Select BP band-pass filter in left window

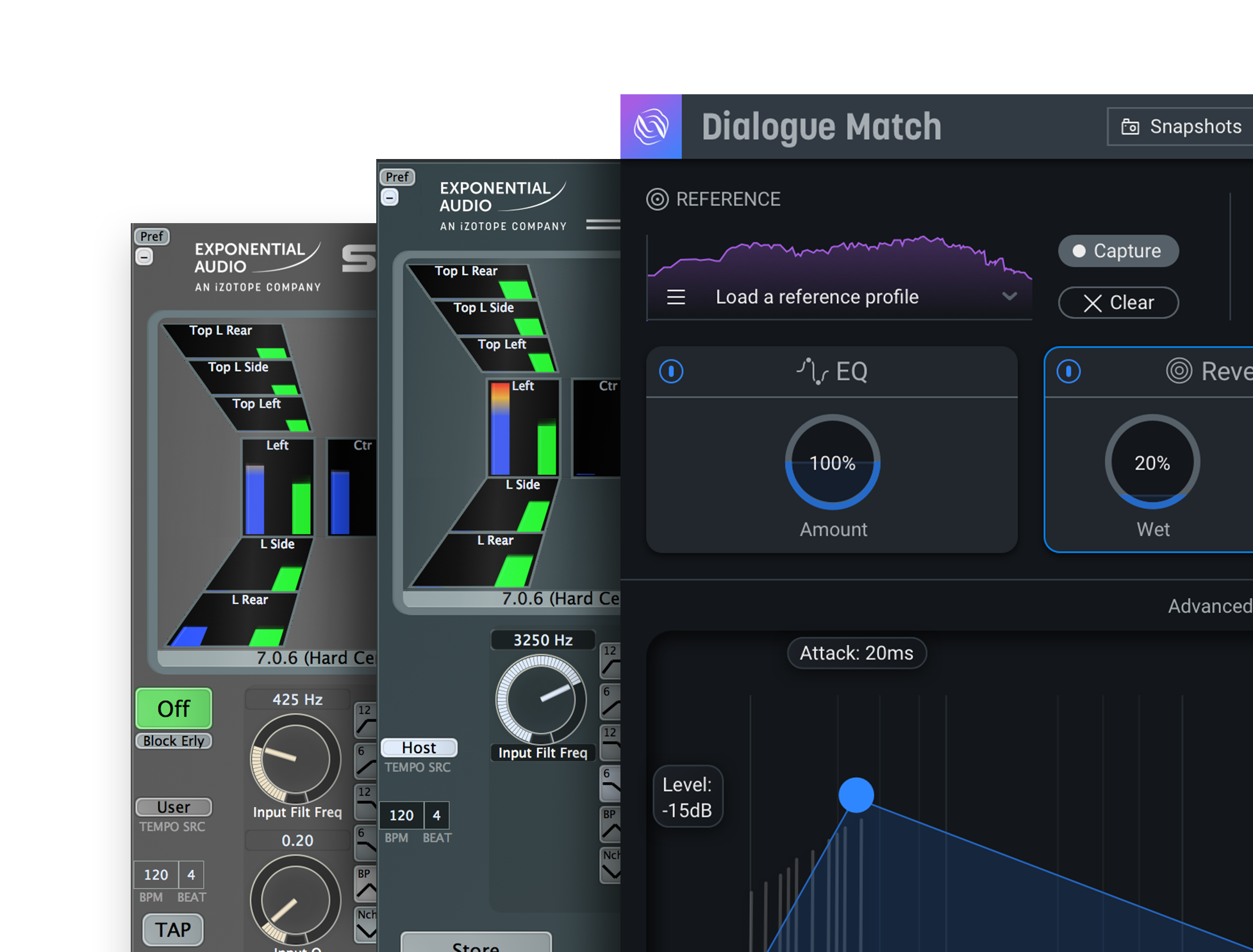(x=365, y=883)
